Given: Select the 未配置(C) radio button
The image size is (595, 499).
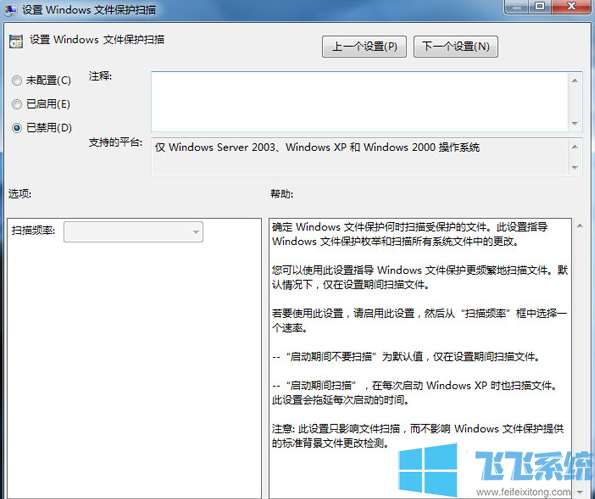Looking at the screenshot, I should (x=17, y=80).
